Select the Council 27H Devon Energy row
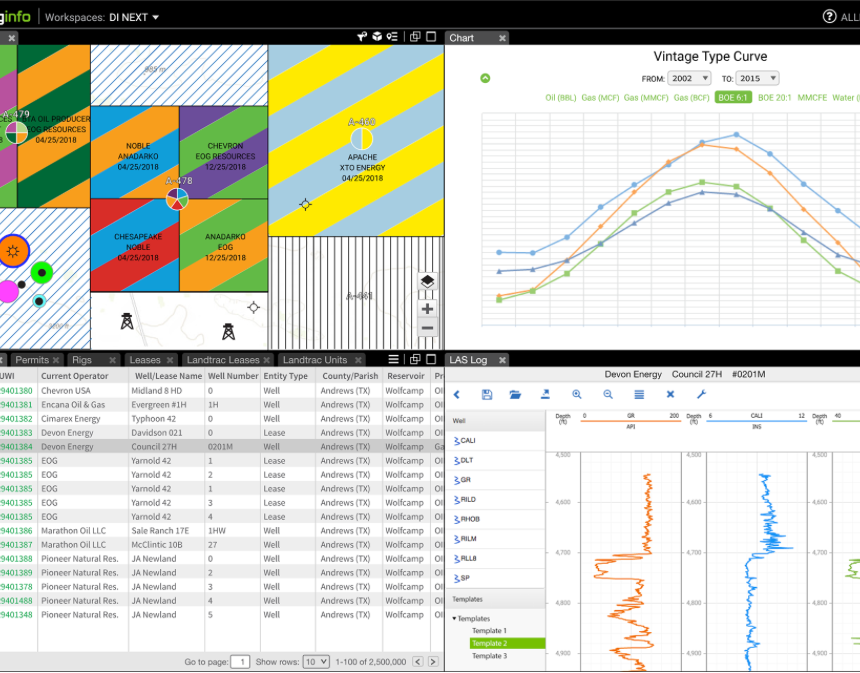Viewport: 860px width, 673px height. tap(222, 446)
